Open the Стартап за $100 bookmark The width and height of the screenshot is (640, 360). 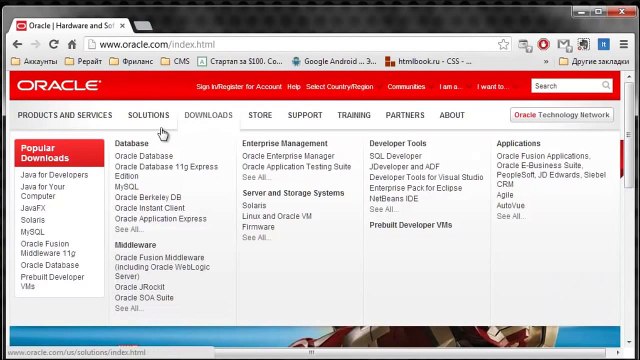(240, 61)
